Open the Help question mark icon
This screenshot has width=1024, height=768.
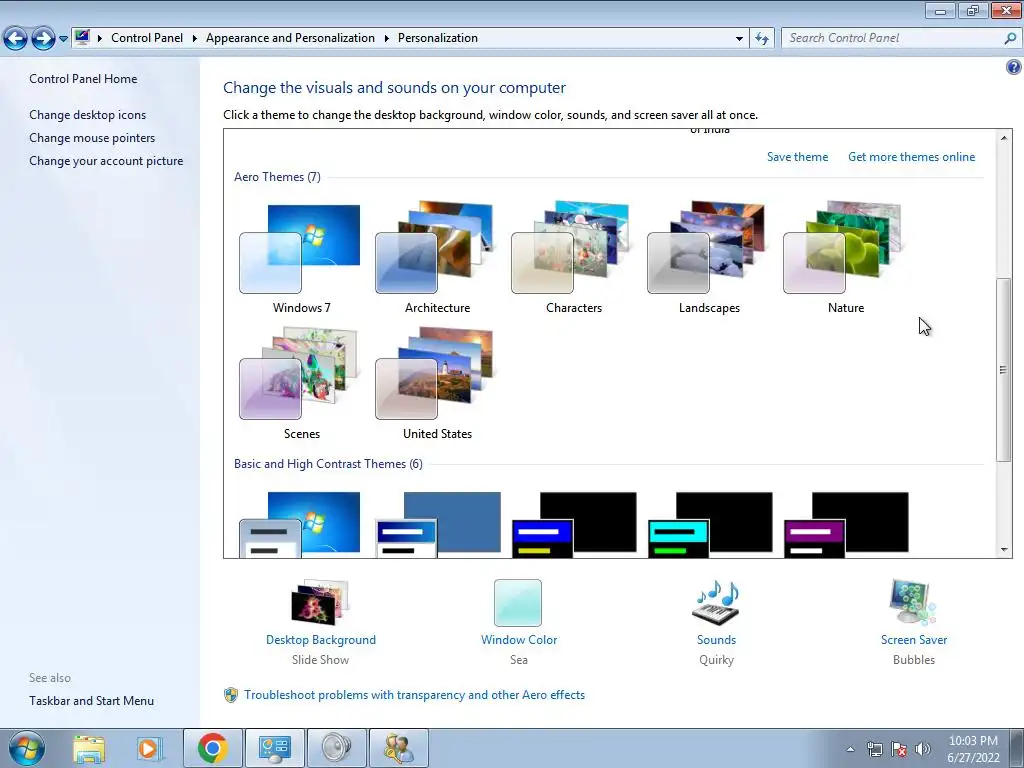pos(1014,67)
